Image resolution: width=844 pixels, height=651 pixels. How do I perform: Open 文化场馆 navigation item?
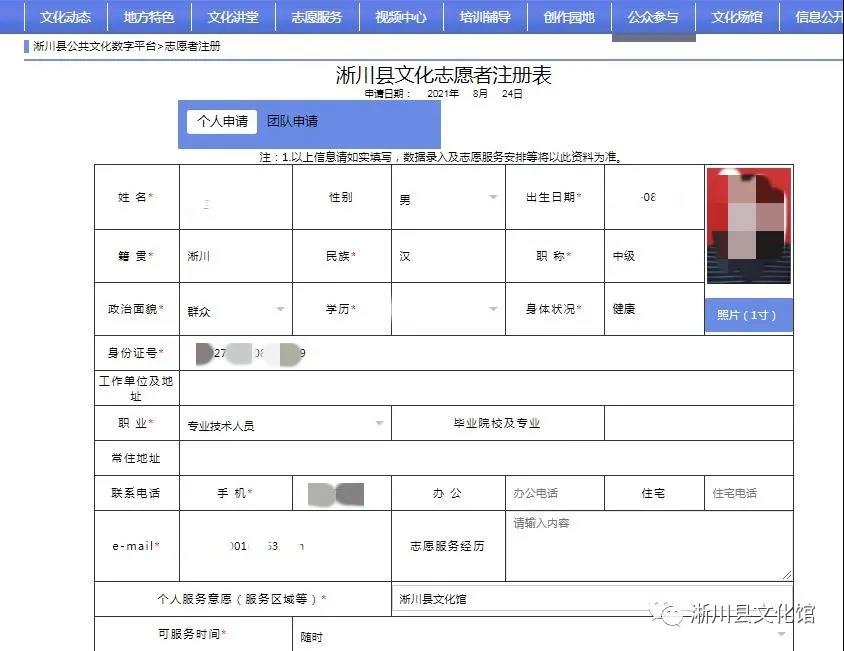point(737,17)
